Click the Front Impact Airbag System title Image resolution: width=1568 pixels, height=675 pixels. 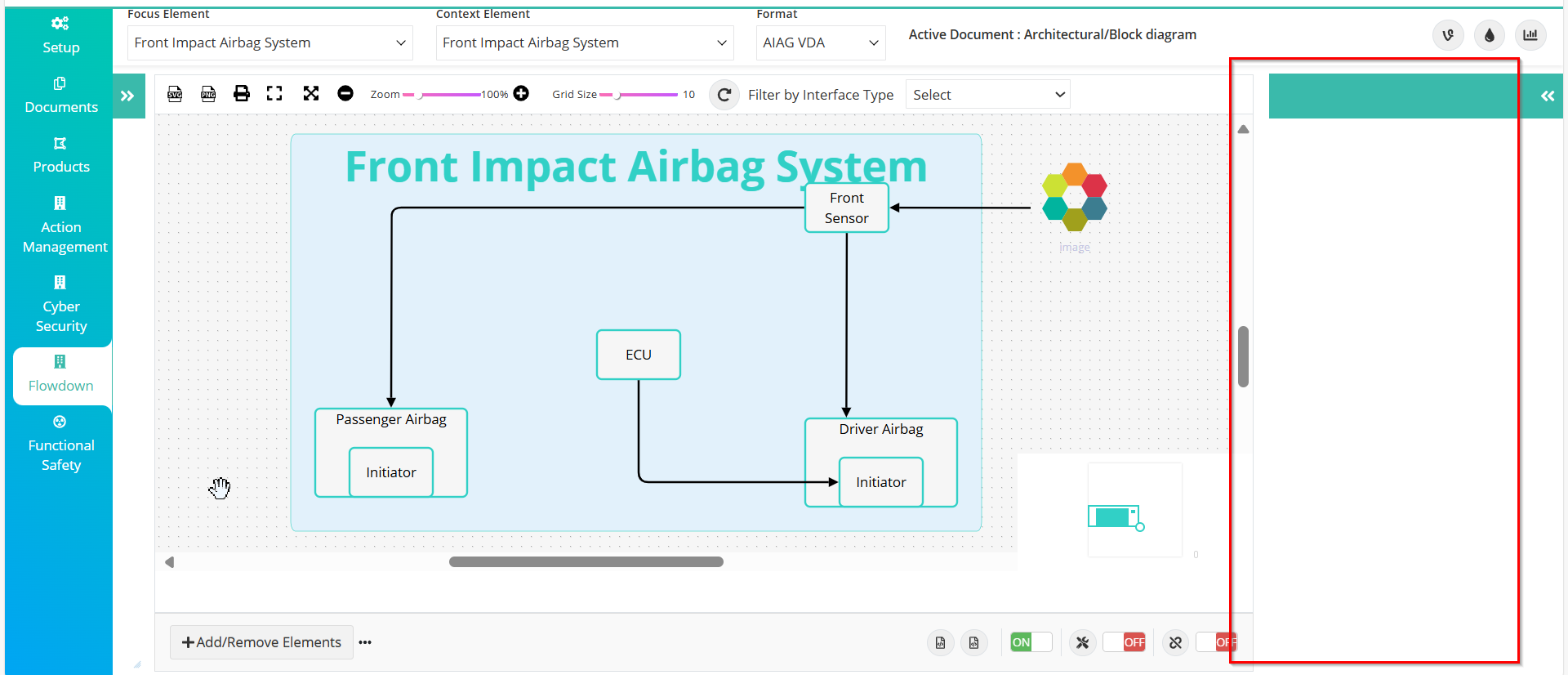636,166
